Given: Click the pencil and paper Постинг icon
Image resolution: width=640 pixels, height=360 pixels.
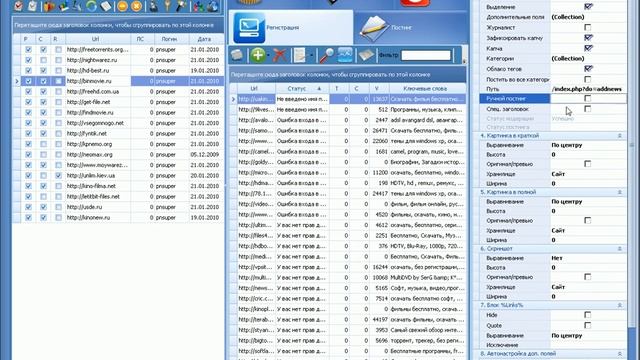Looking at the screenshot, I should [374, 28].
